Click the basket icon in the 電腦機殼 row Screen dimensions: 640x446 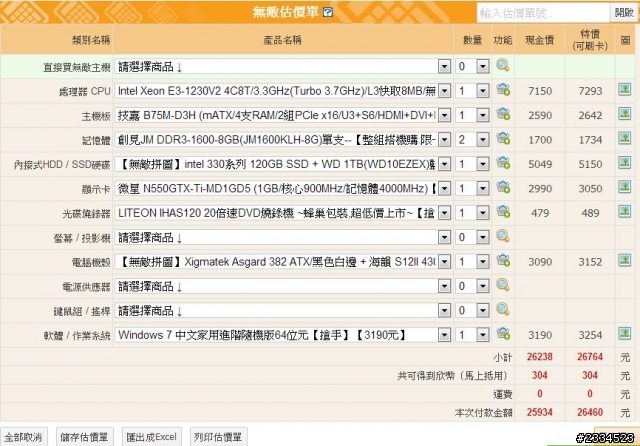(503, 261)
